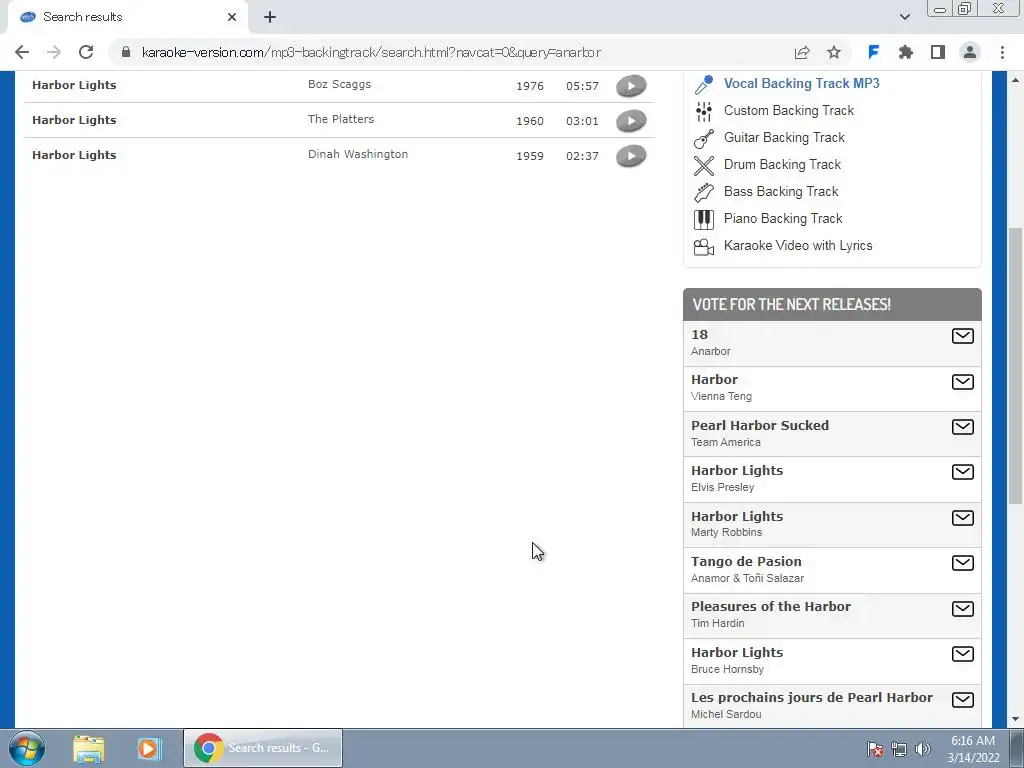Open artist page for Dinah Washington
The image size is (1024, 768).
coord(358,154)
